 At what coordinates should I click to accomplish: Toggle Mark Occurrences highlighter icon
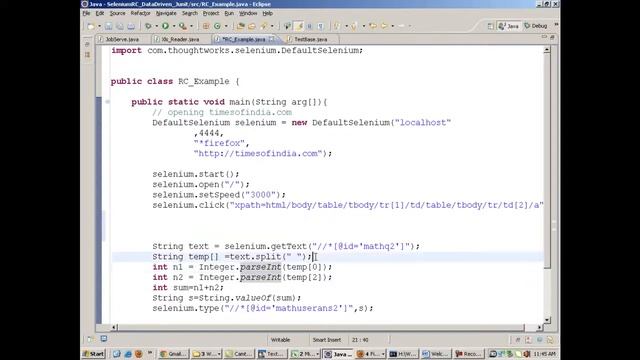(x=299, y=26)
